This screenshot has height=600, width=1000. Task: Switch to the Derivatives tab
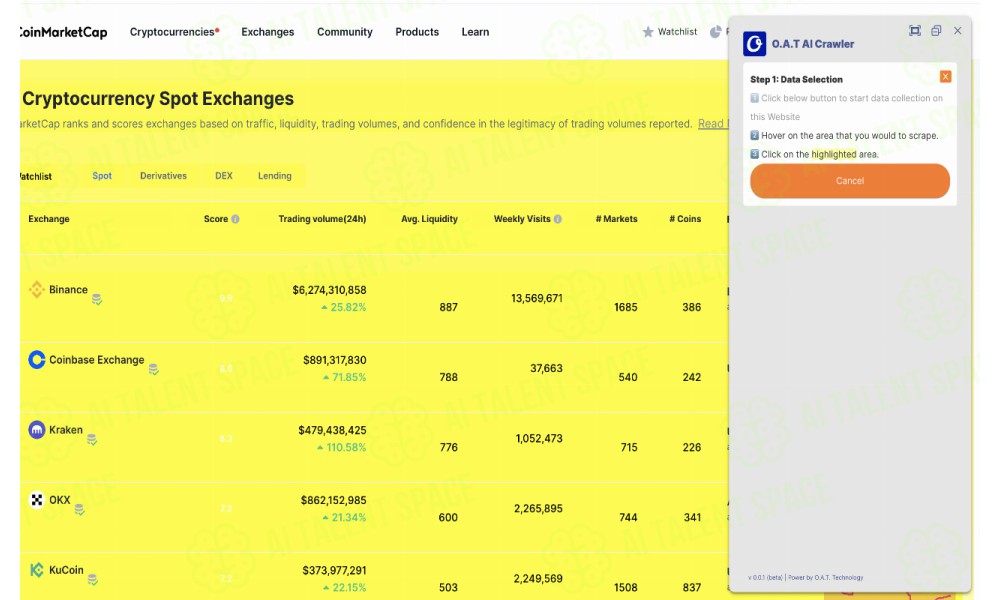point(163,176)
